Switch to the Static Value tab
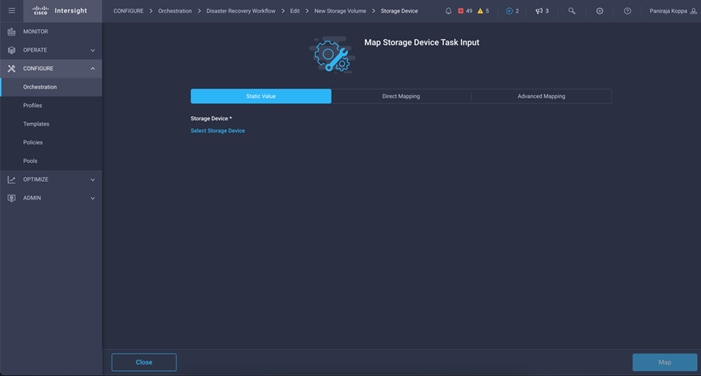This screenshot has width=701, height=376. [261, 96]
